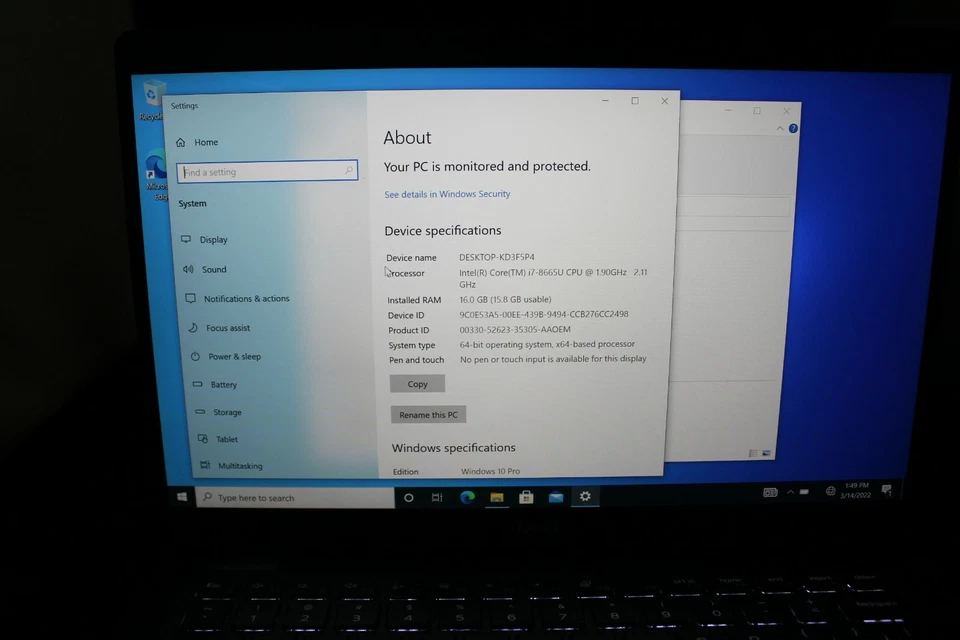Close the Settings window
Screen dimensions: 960x640
coord(664,101)
